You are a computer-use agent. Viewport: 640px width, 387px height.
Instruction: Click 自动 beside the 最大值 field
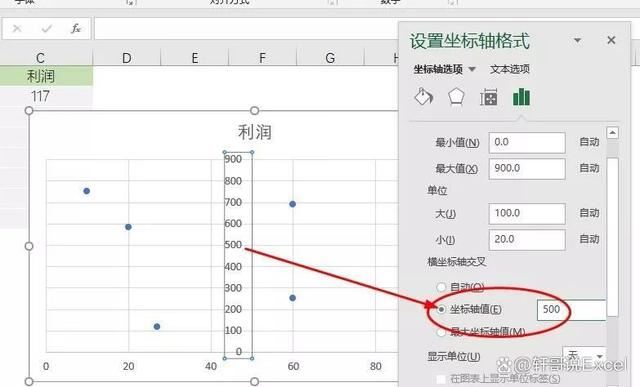pos(589,168)
